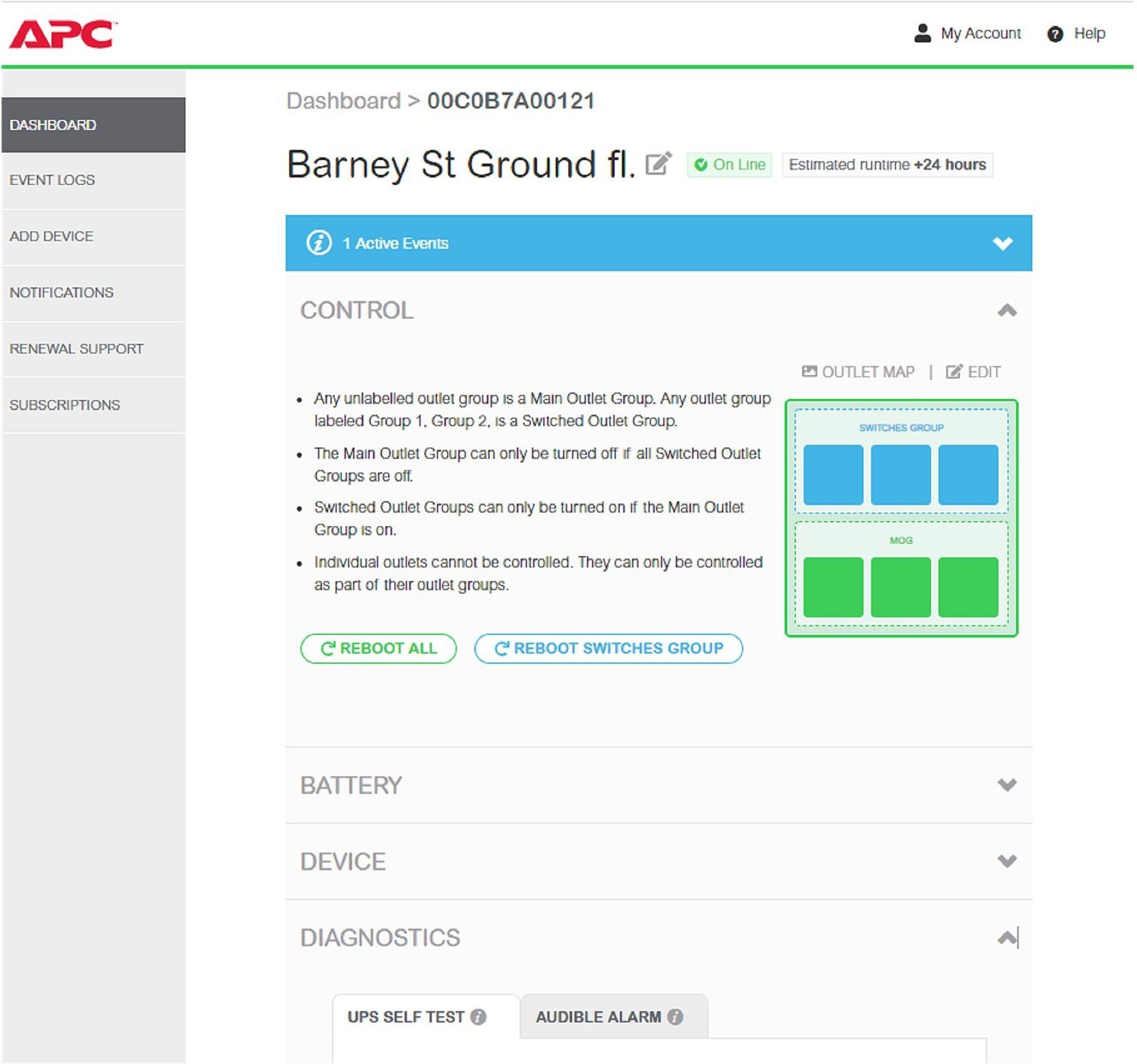Expand the Active Events banner chevron
The image size is (1137, 1064).
(1003, 243)
